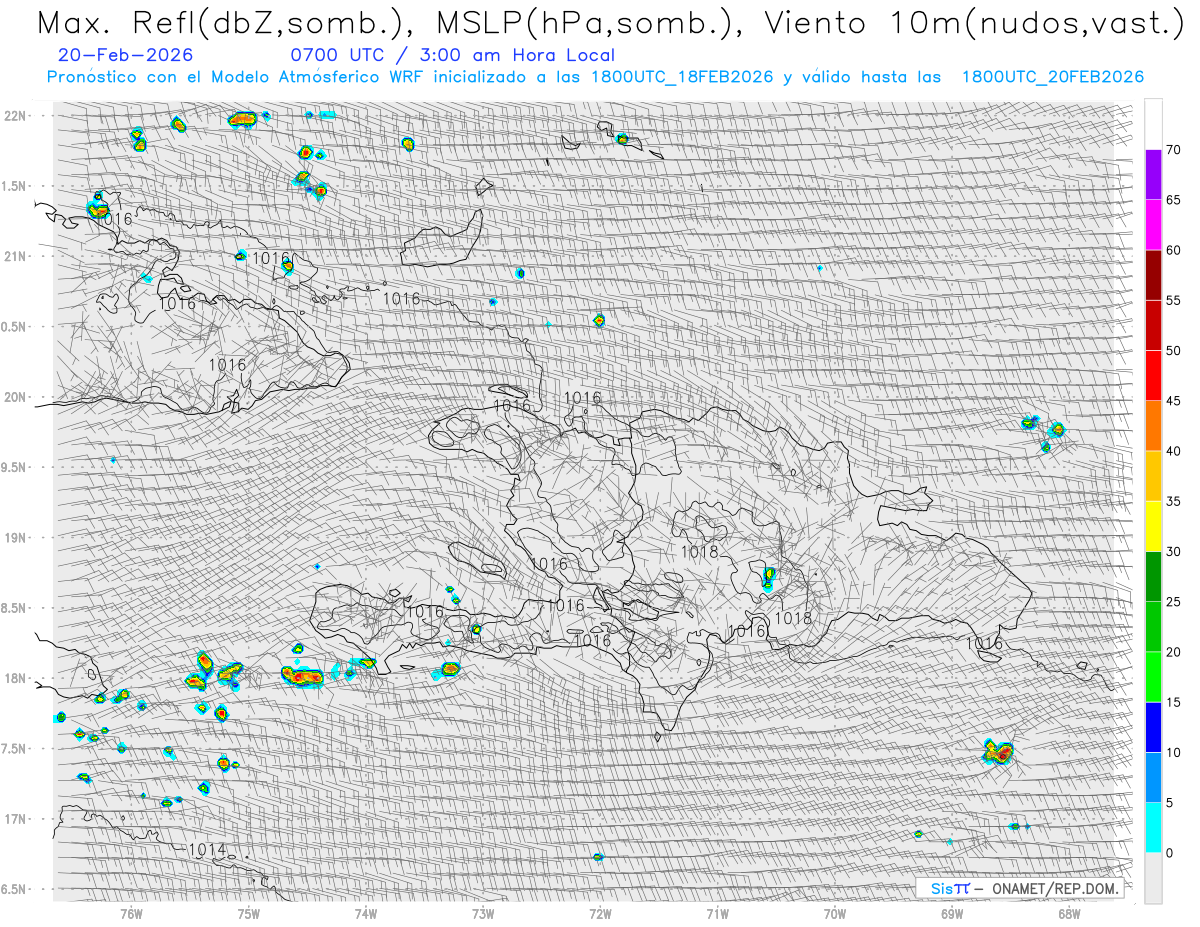Click the colorbar value "40"
The width and height of the screenshot is (1200, 927).
click(1173, 451)
